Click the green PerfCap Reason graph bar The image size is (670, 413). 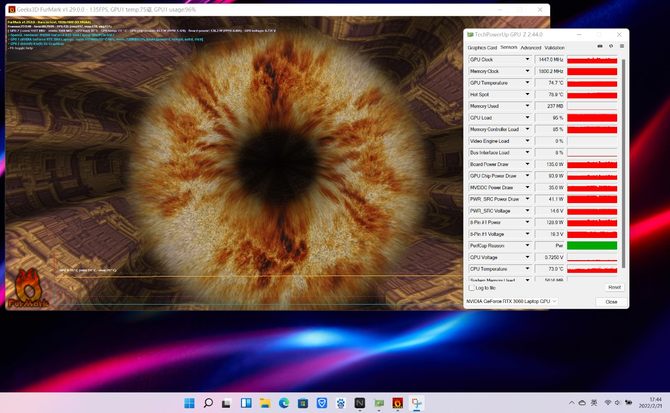tap(592, 245)
